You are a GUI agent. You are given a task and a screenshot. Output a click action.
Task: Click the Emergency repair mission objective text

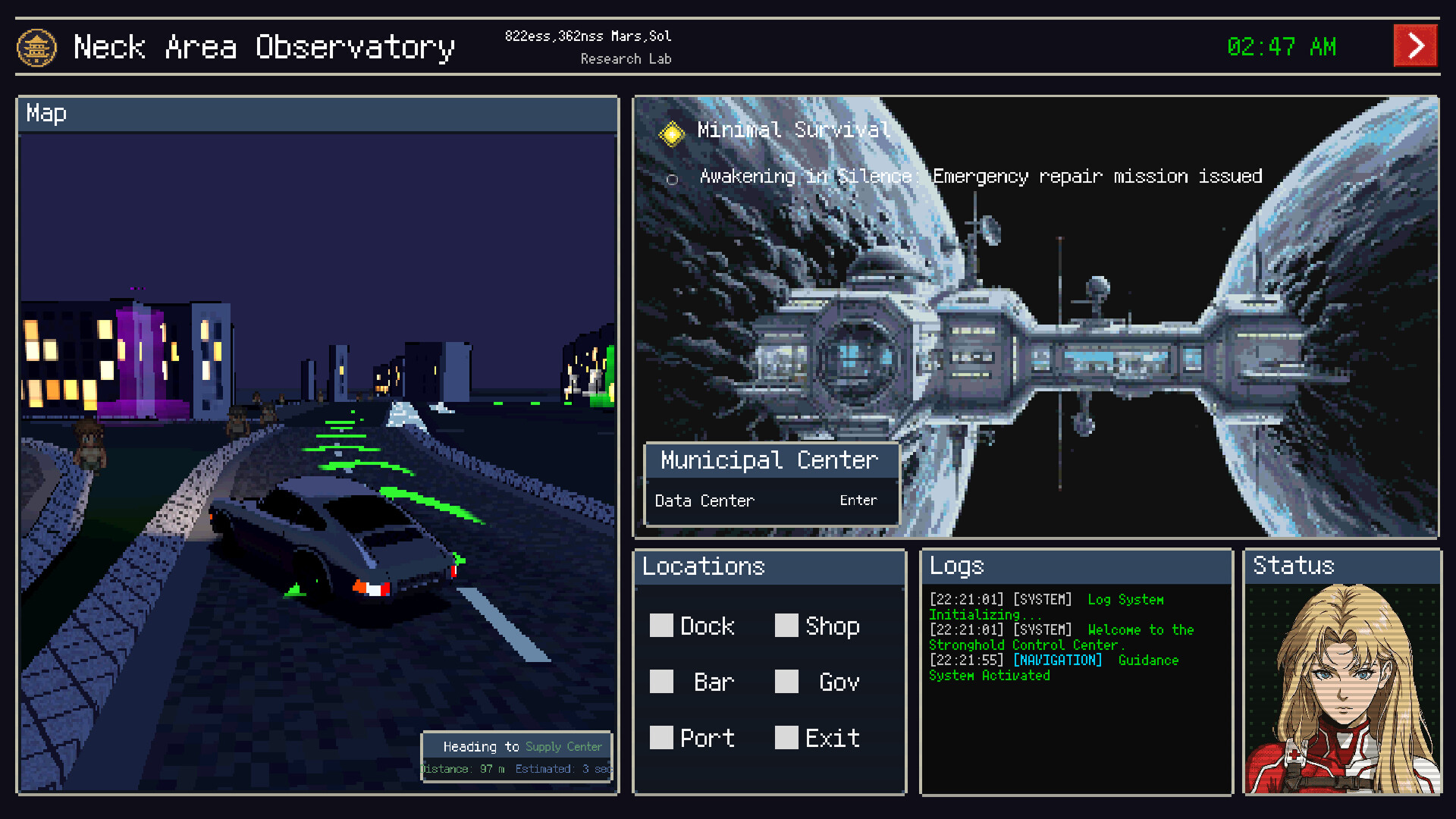pyautogui.click(x=1097, y=177)
